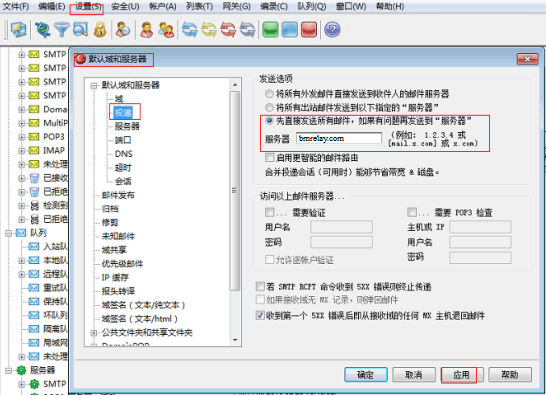This screenshot has height=396, width=546.
Task: Check 若 SMTP RCPT 命令收到 5XX 错误则终止传递
Action: point(260,287)
